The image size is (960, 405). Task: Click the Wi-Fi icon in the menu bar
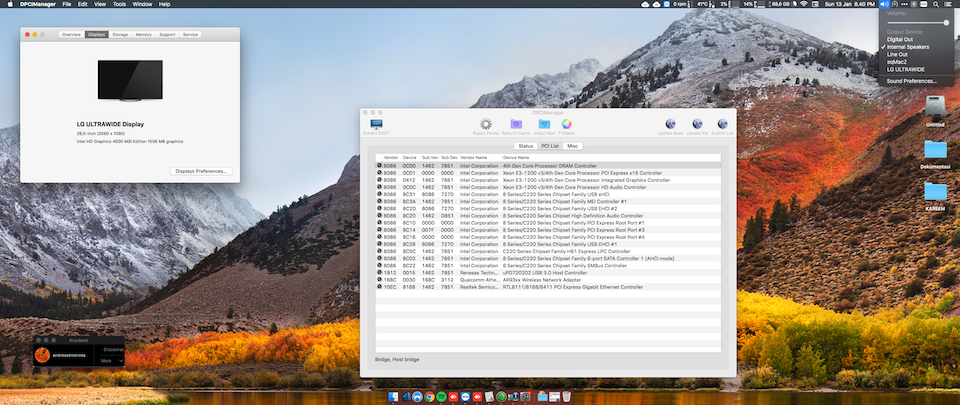click(804, 4)
